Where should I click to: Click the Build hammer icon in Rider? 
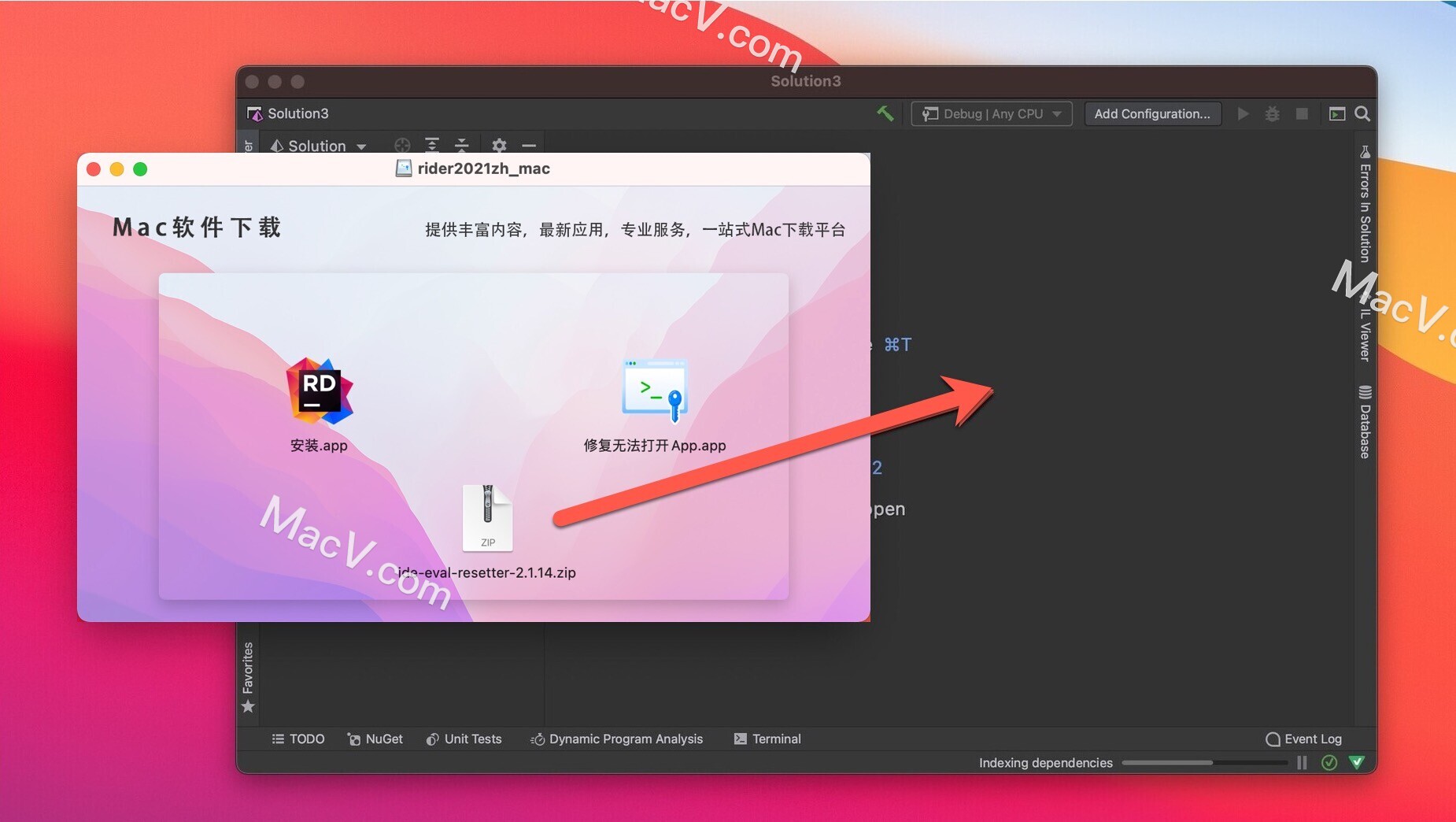click(885, 113)
